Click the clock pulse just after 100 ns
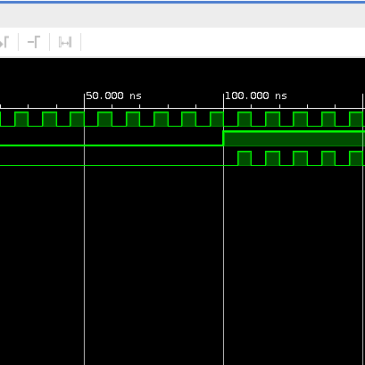The image size is (365, 365). pos(244,119)
